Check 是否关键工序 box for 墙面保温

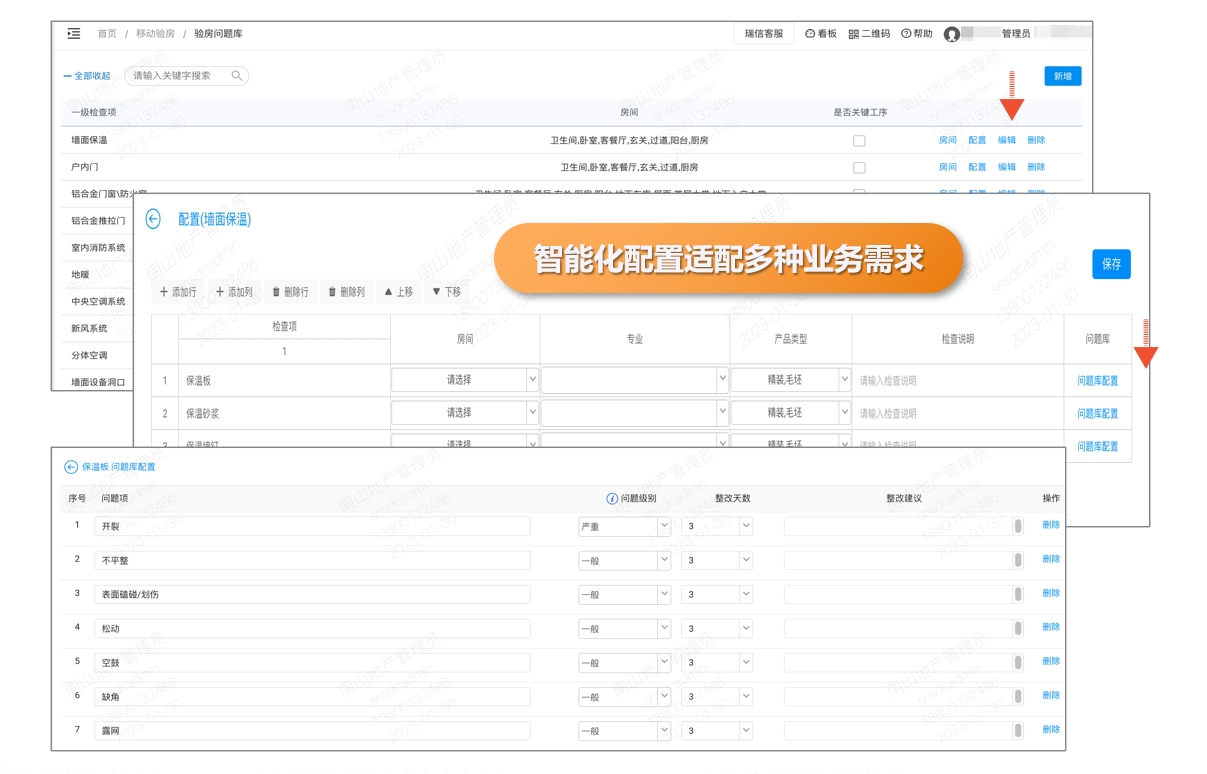[x=859, y=141]
